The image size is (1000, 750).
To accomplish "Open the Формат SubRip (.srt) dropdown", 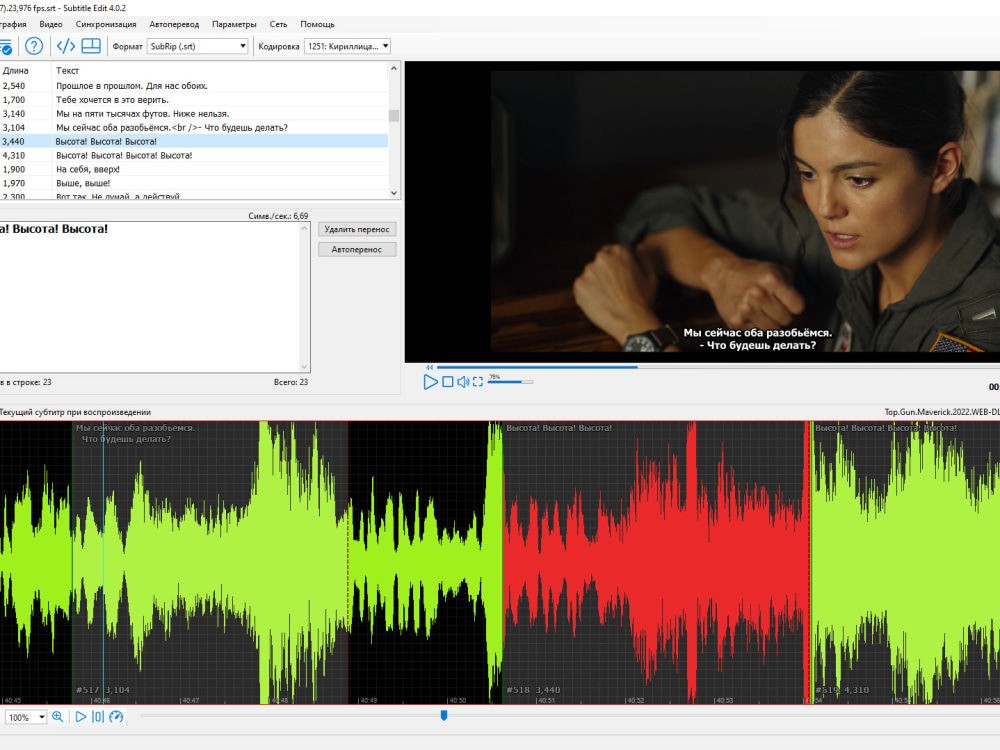I will (197, 46).
